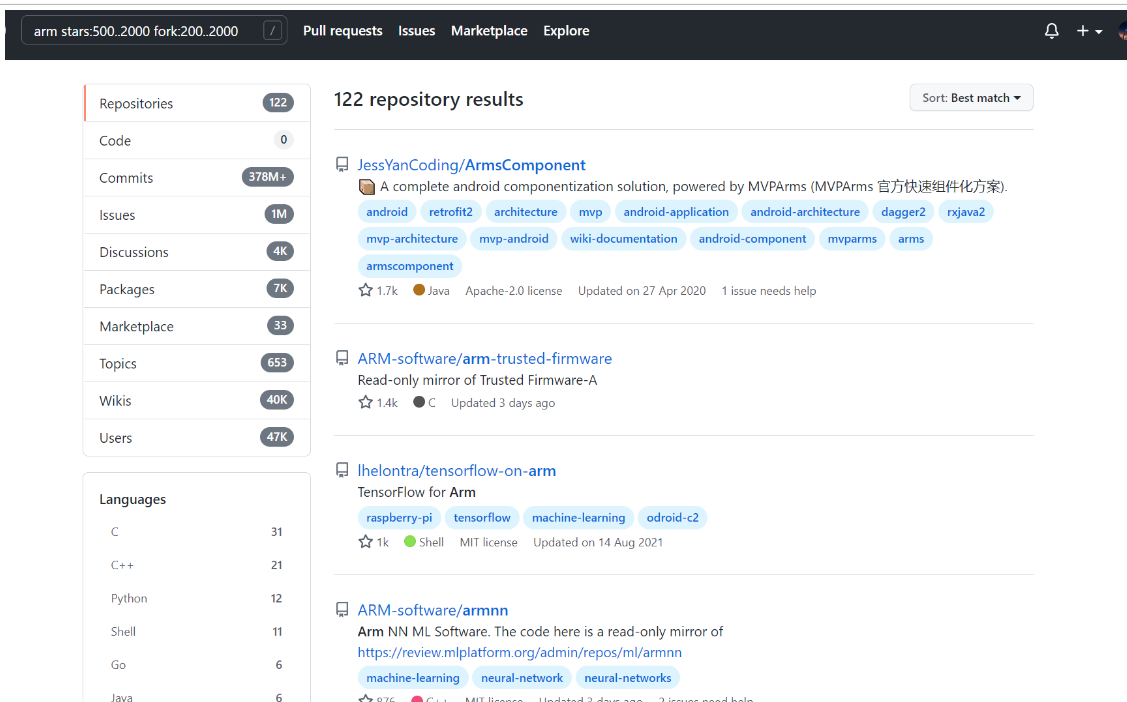Click the neural-network topic tag
The image size is (1127, 702).
pos(522,678)
